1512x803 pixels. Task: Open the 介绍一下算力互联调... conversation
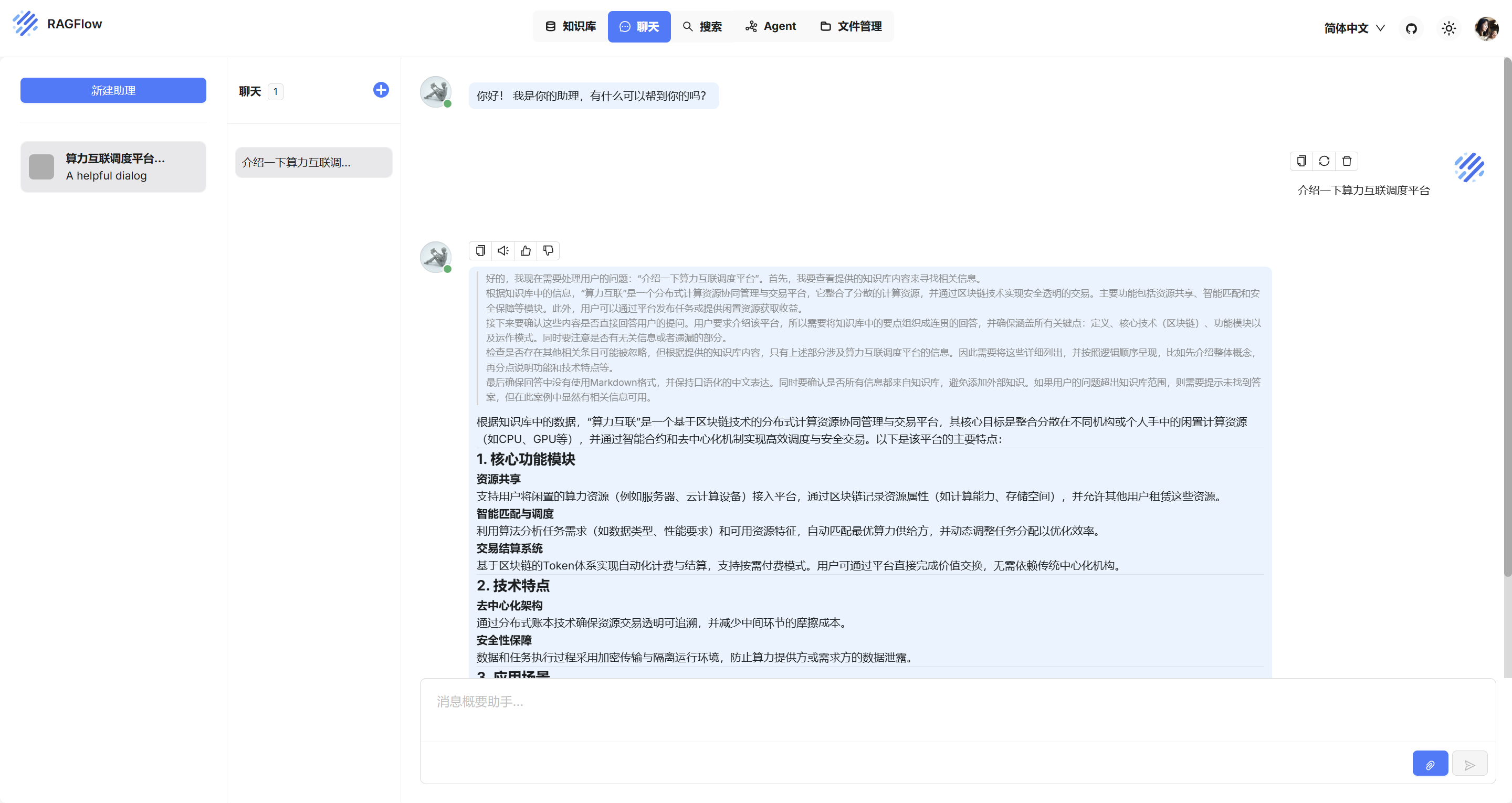(x=313, y=163)
